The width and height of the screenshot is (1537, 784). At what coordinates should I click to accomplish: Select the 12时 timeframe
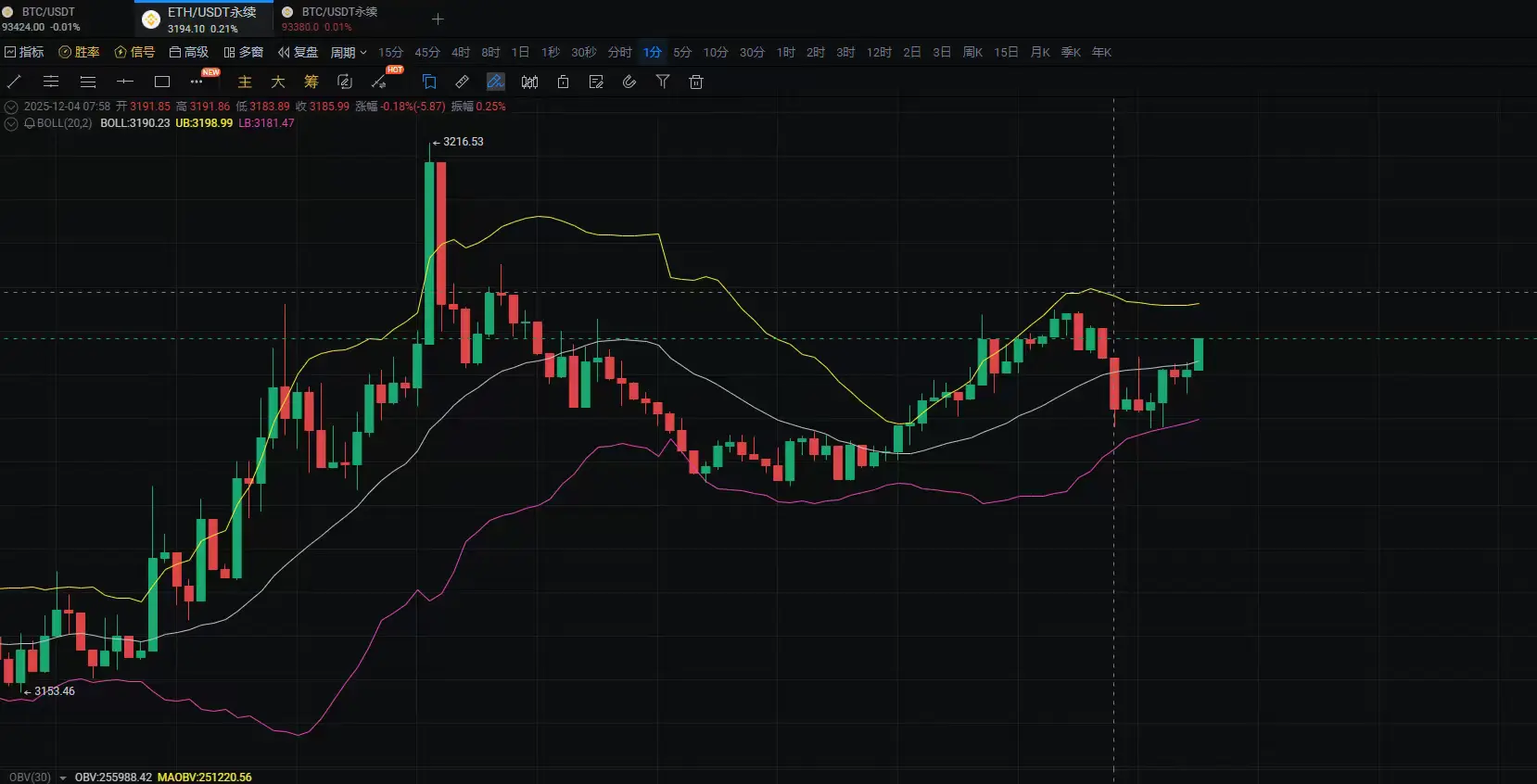coord(879,53)
